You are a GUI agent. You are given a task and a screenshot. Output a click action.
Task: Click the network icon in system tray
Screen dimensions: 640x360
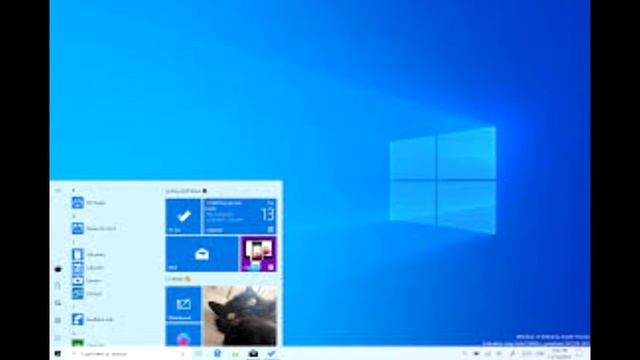(488, 353)
